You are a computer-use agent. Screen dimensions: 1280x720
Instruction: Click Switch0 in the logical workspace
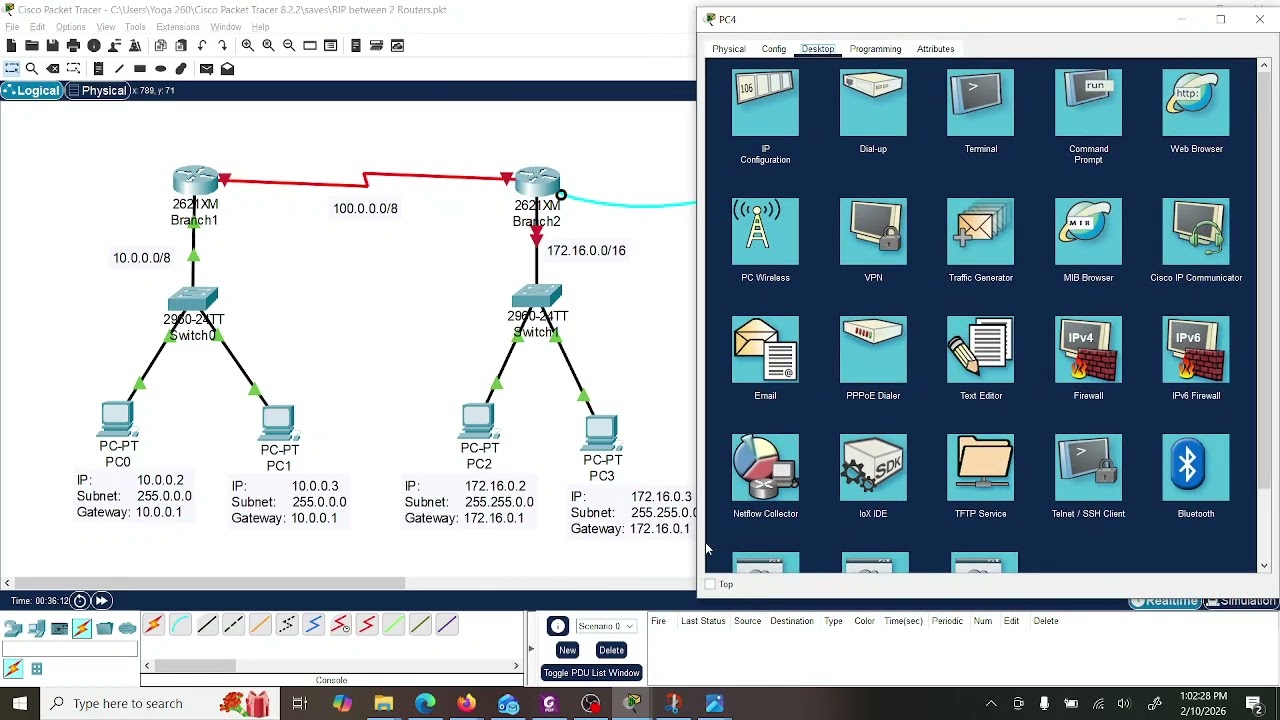tap(193, 300)
